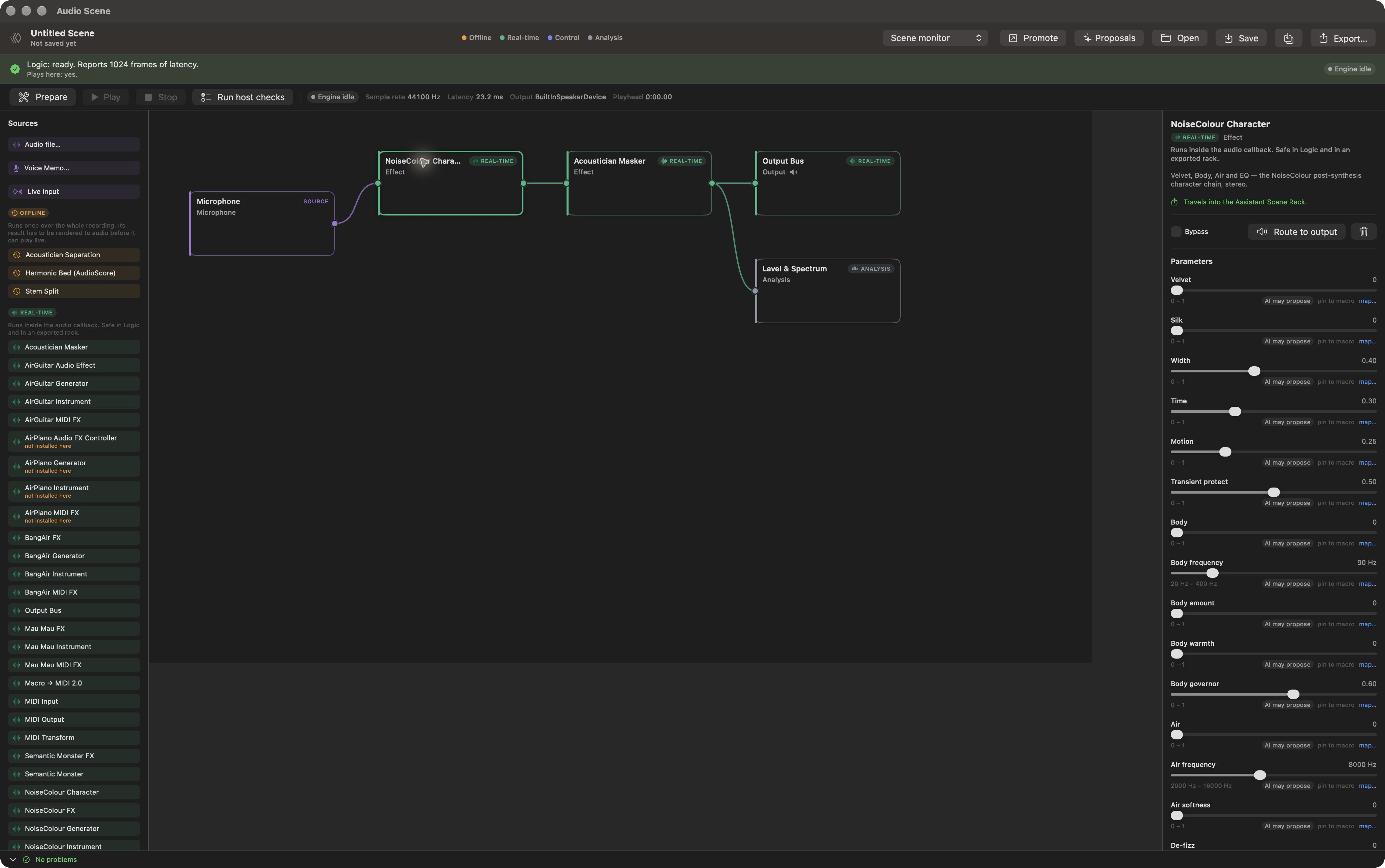Click the Prepare button

(42, 97)
